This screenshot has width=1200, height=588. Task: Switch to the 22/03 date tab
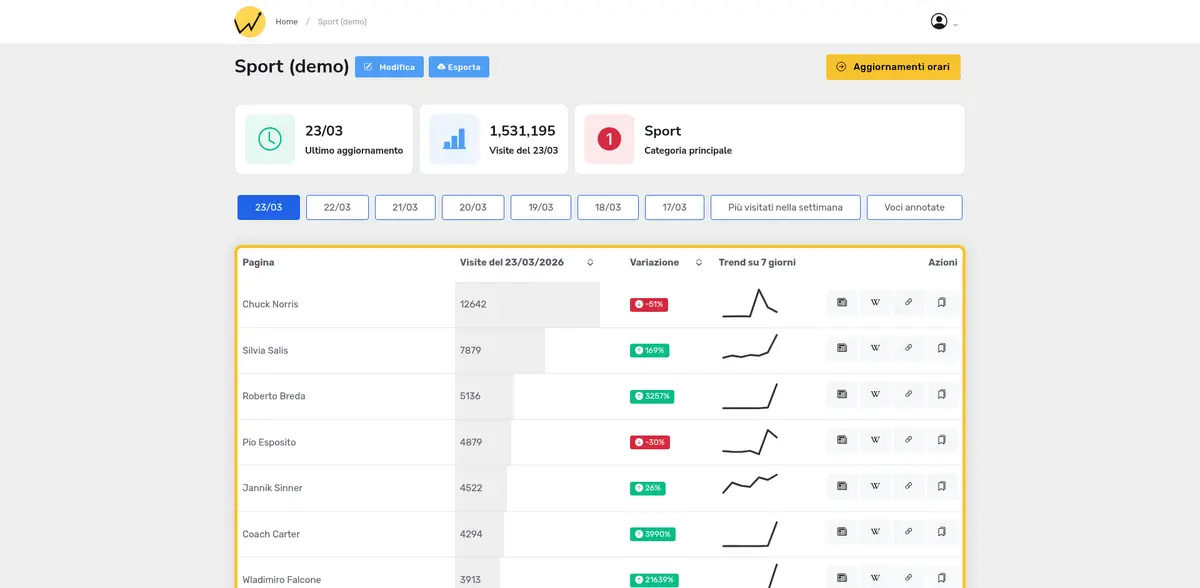(x=337, y=207)
